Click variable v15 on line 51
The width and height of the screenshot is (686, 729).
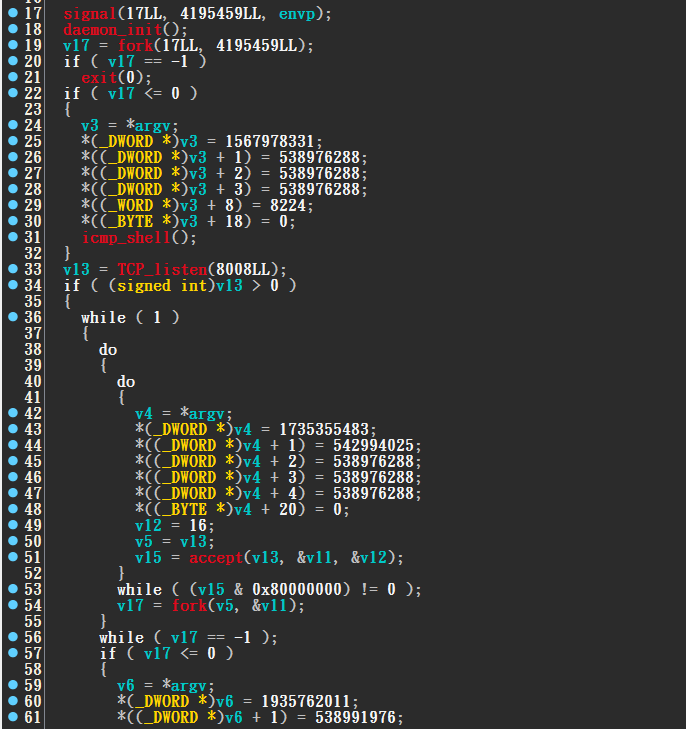(148, 557)
